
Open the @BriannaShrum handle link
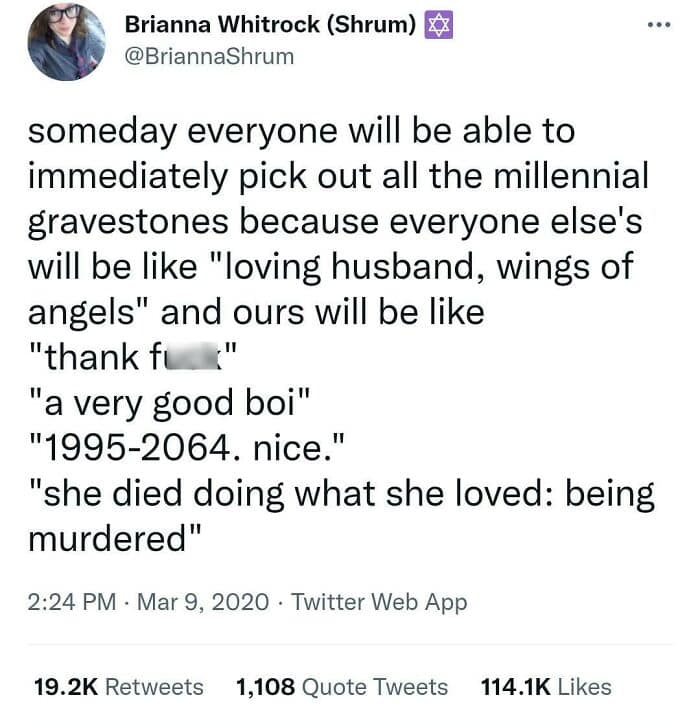pyautogui.click(x=208, y=56)
